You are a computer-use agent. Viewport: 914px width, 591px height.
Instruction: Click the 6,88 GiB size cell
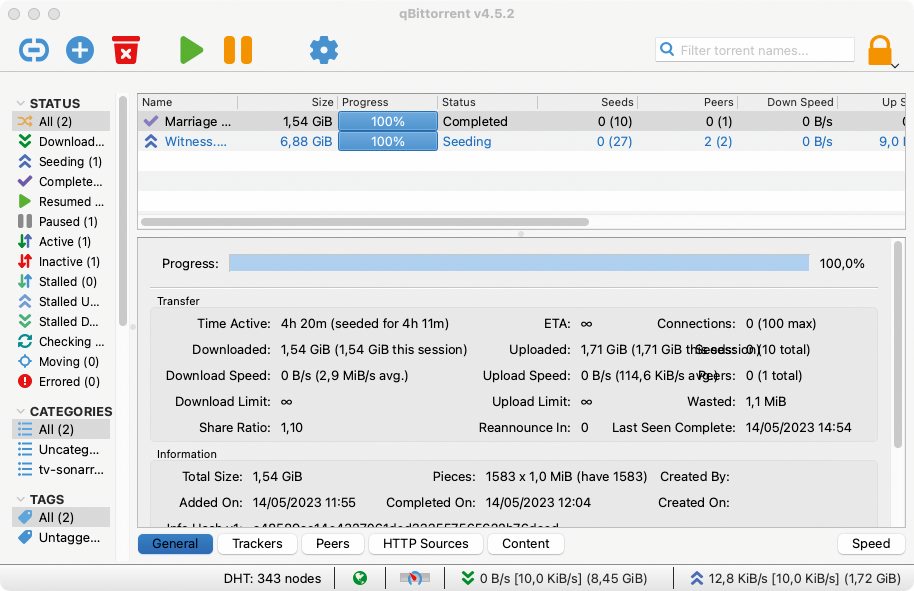pyautogui.click(x=306, y=142)
